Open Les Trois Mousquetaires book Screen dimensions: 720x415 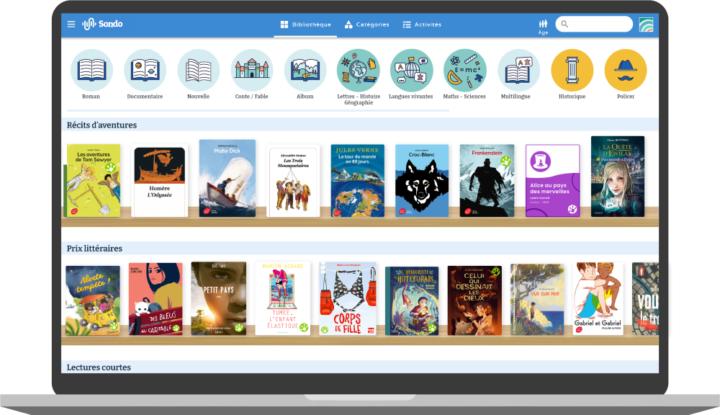point(293,181)
